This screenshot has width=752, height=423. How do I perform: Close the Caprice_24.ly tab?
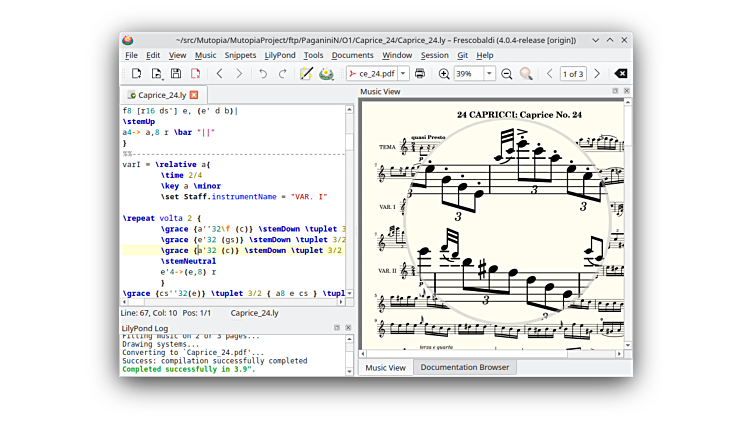pos(194,95)
